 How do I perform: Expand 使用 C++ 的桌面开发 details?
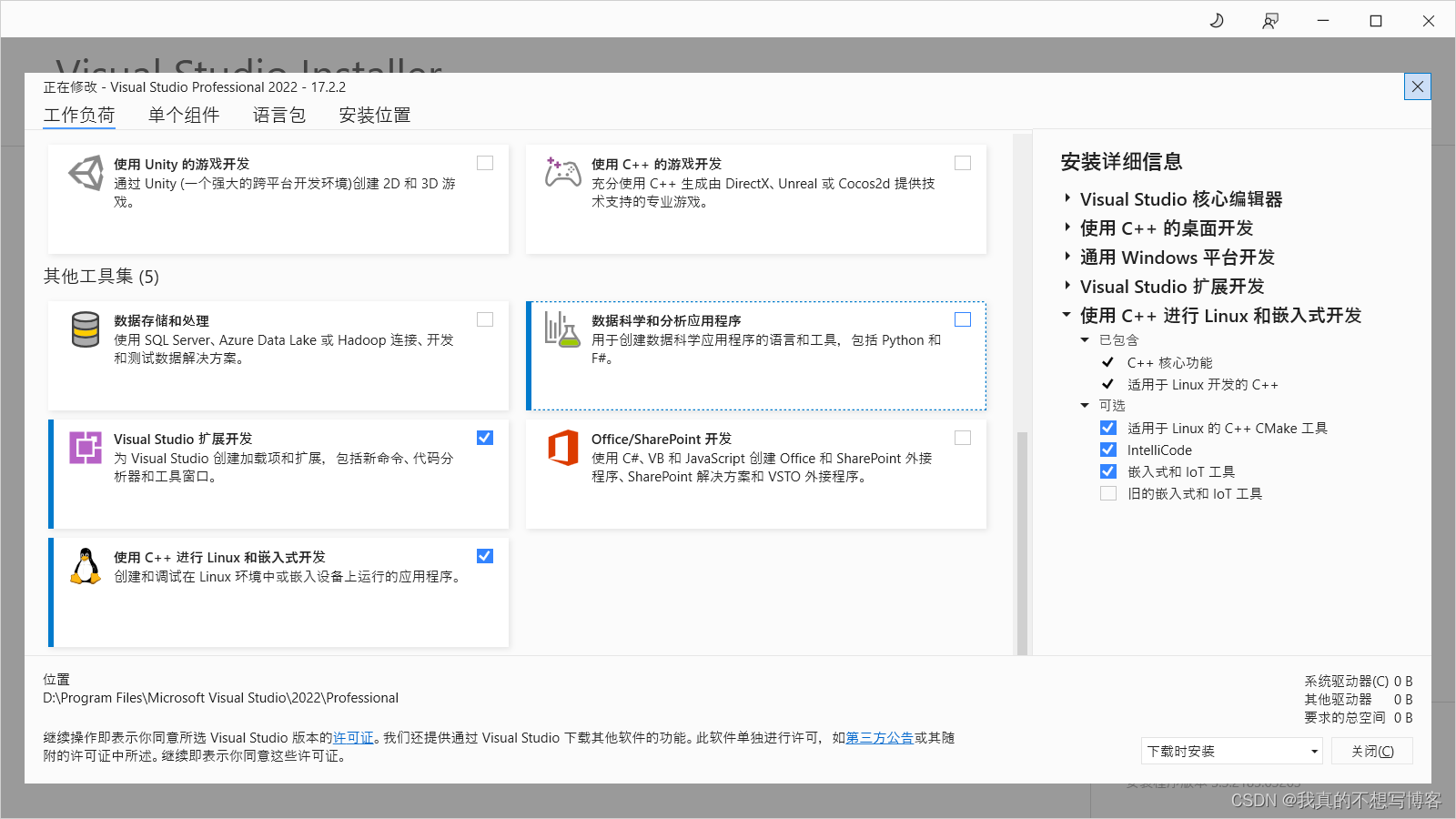pos(1067,227)
